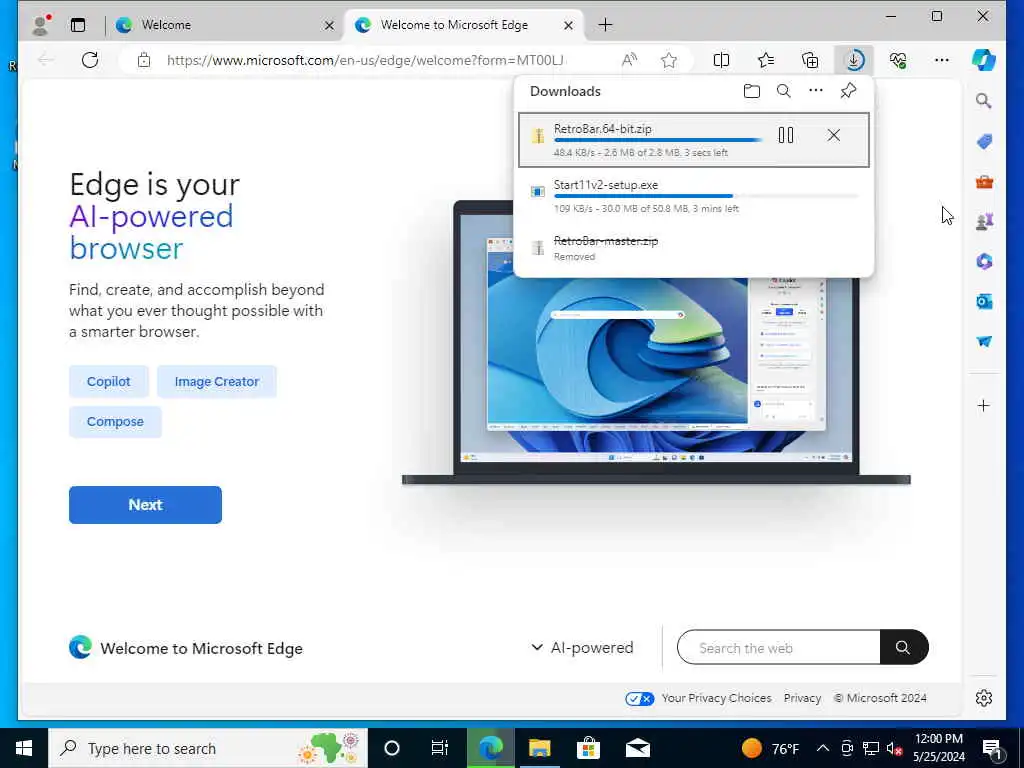The height and width of the screenshot is (768, 1024).
Task: Activate Read aloud icon in address bar
Action: tap(630, 61)
